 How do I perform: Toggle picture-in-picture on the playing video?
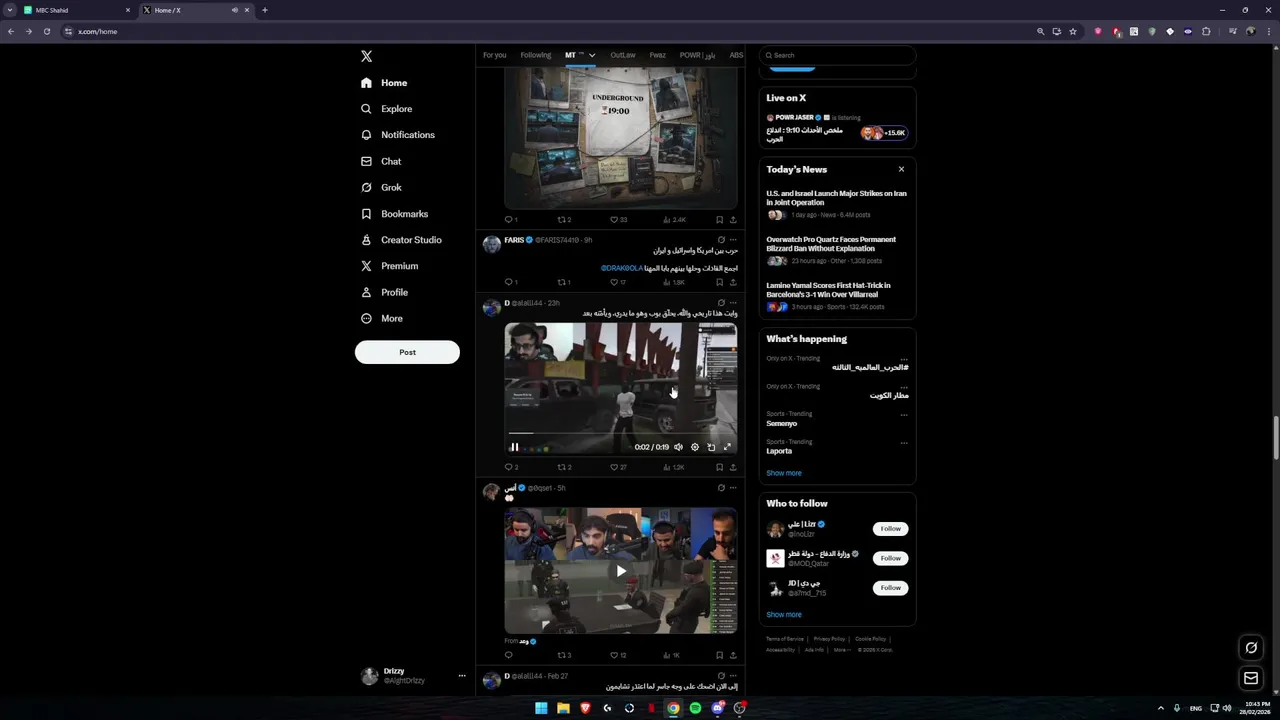[711, 447]
